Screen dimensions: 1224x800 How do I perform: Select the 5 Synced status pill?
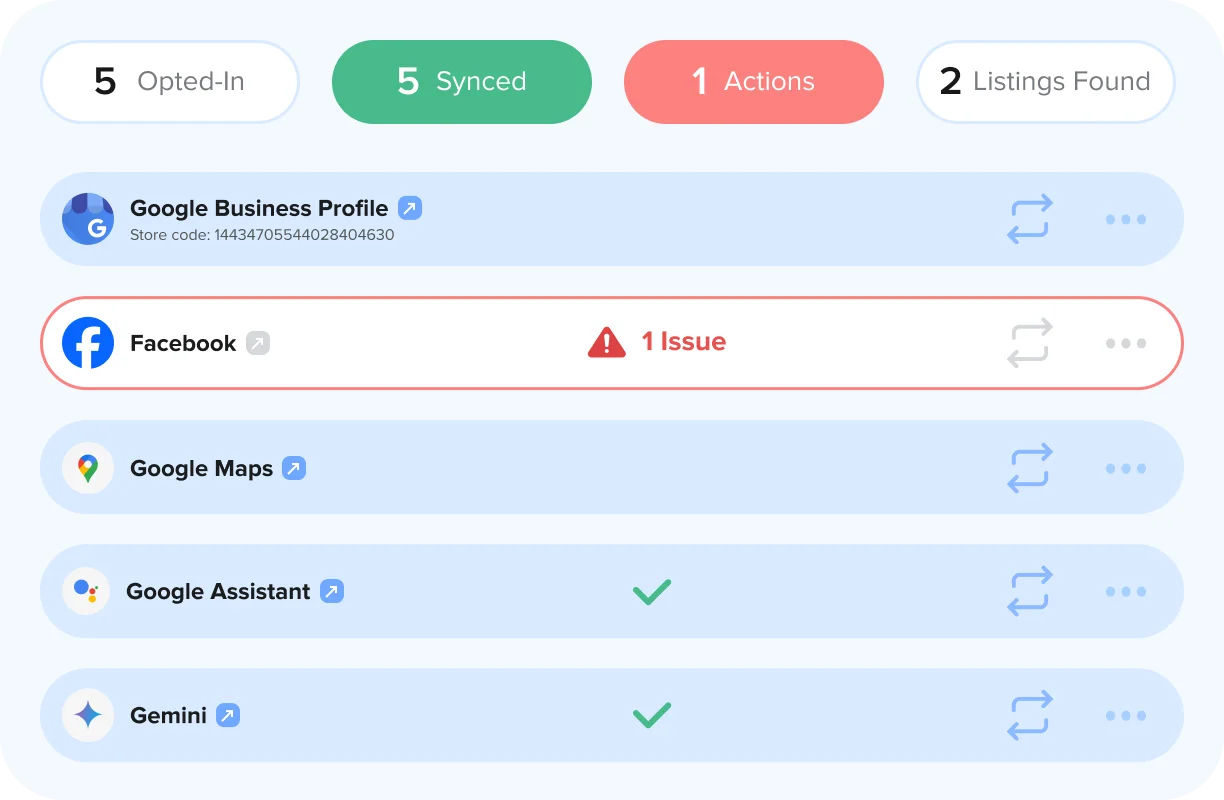tap(461, 82)
